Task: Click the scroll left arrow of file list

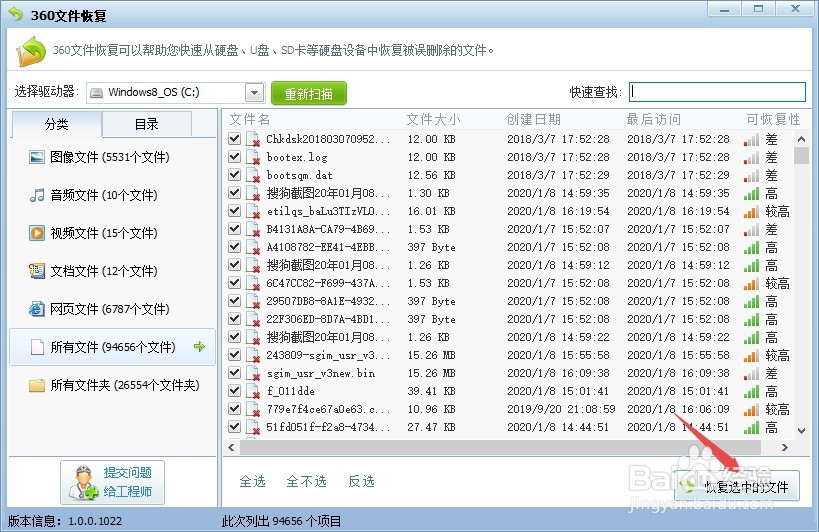Action: coord(231,447)
